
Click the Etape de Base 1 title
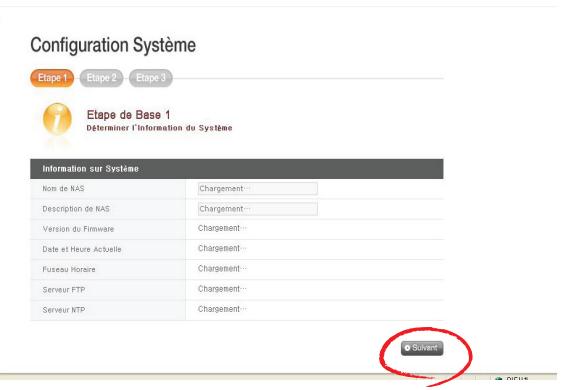128,115
